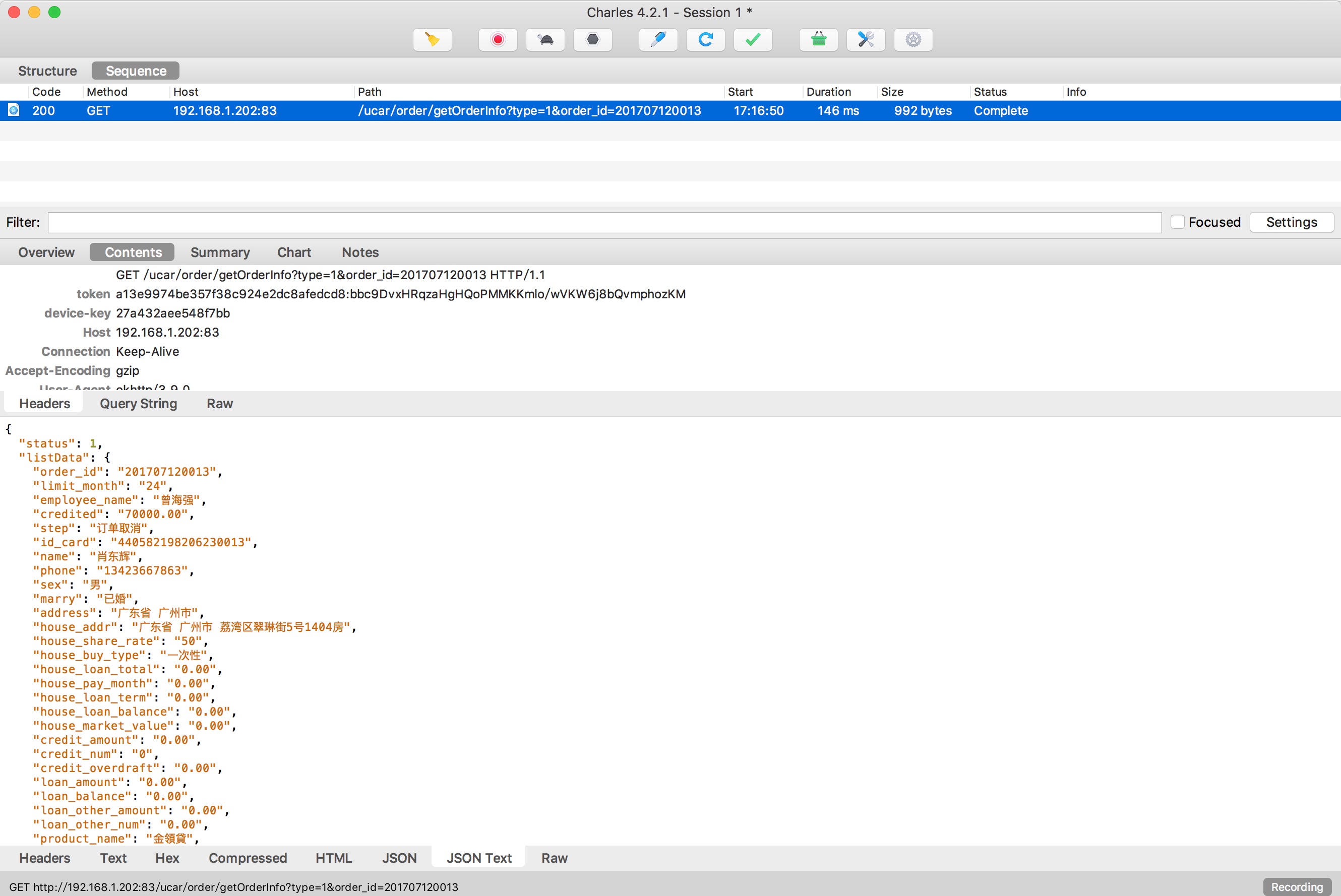Open Settings gear icon in toolbar
The image size is (1341, 896).
(913, 39)
